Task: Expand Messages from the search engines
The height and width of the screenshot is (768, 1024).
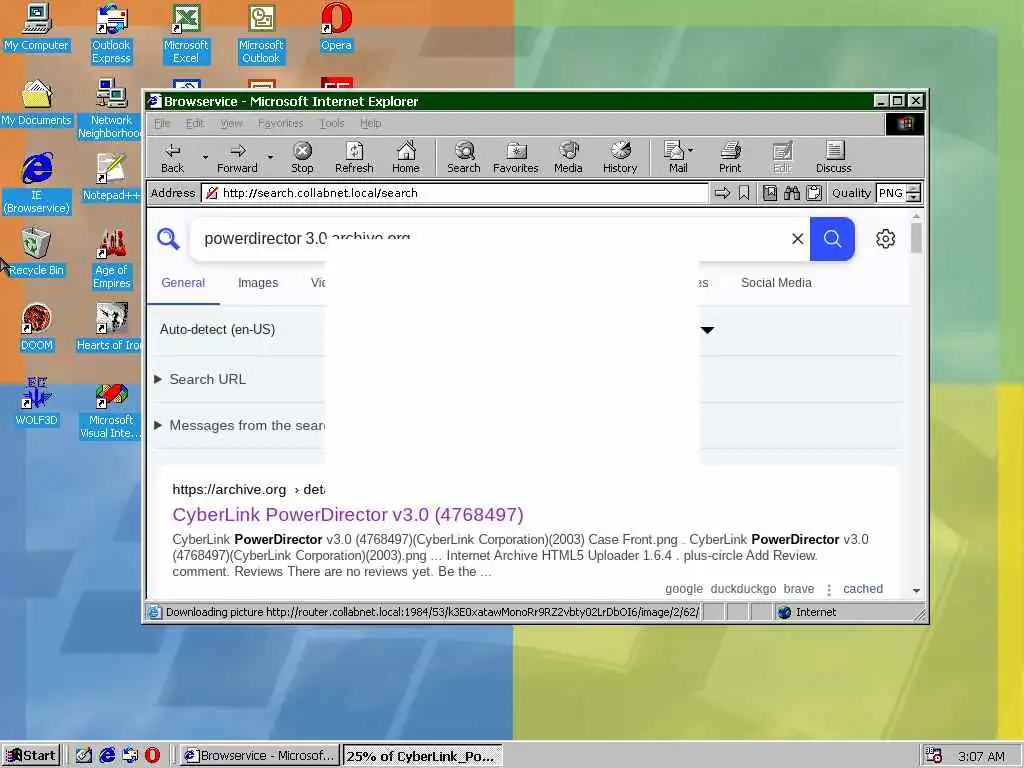Action: (x=239, y=426)
